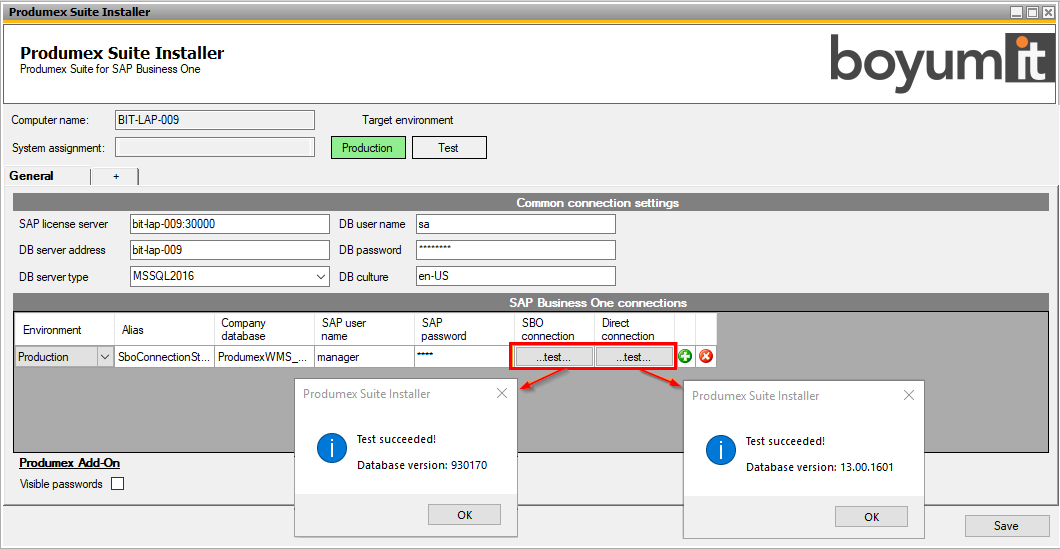The image size is (1060, 550).
Task: Click the green add connection row icon
Action: tap(686, 356)
